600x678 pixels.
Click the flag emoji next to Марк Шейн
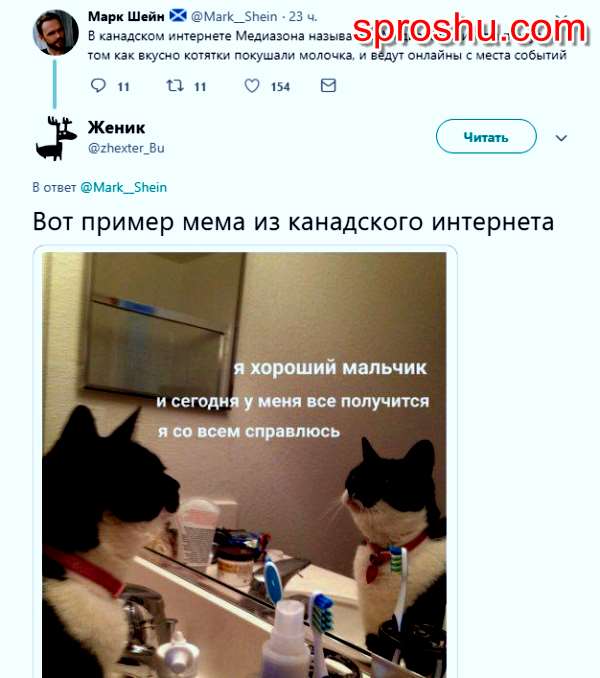[178, 16]
